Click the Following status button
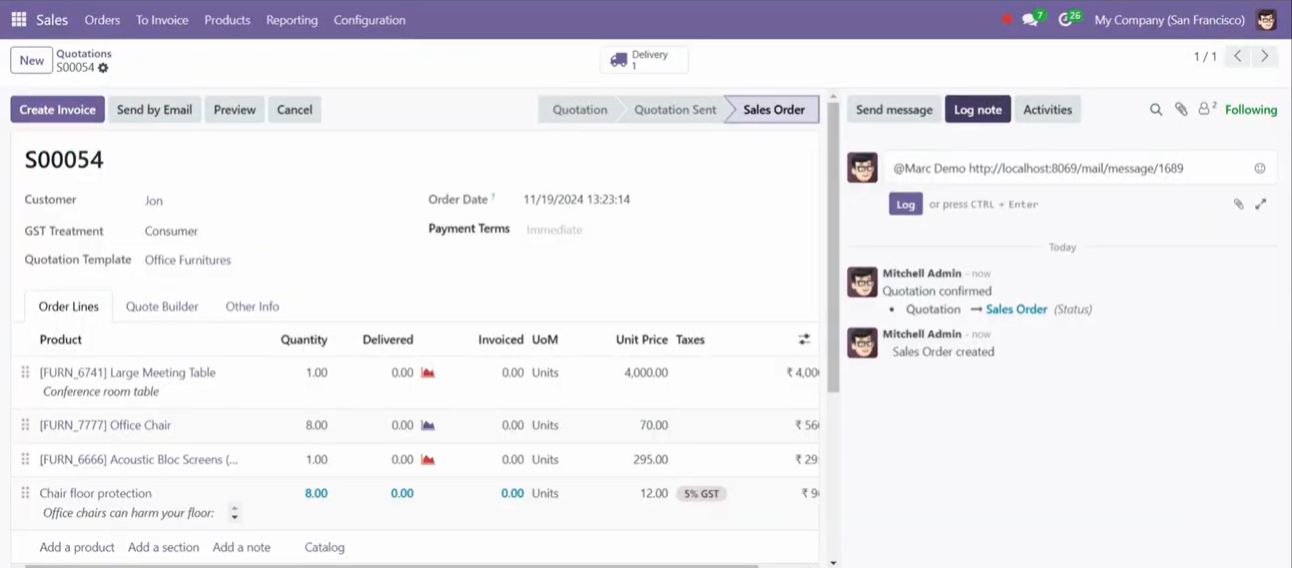This screenshot has width=1292, height=568. [x=1251, y=110]
